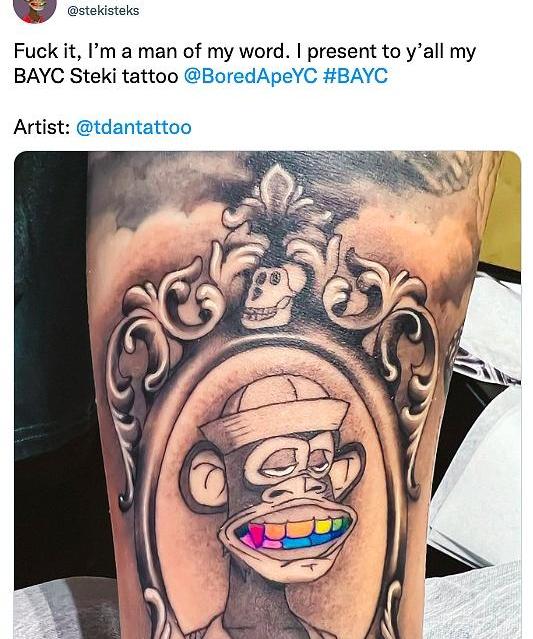Open the @tdantattoo artist mention
The height and width of the screenshot is (639, 533).
134,127
